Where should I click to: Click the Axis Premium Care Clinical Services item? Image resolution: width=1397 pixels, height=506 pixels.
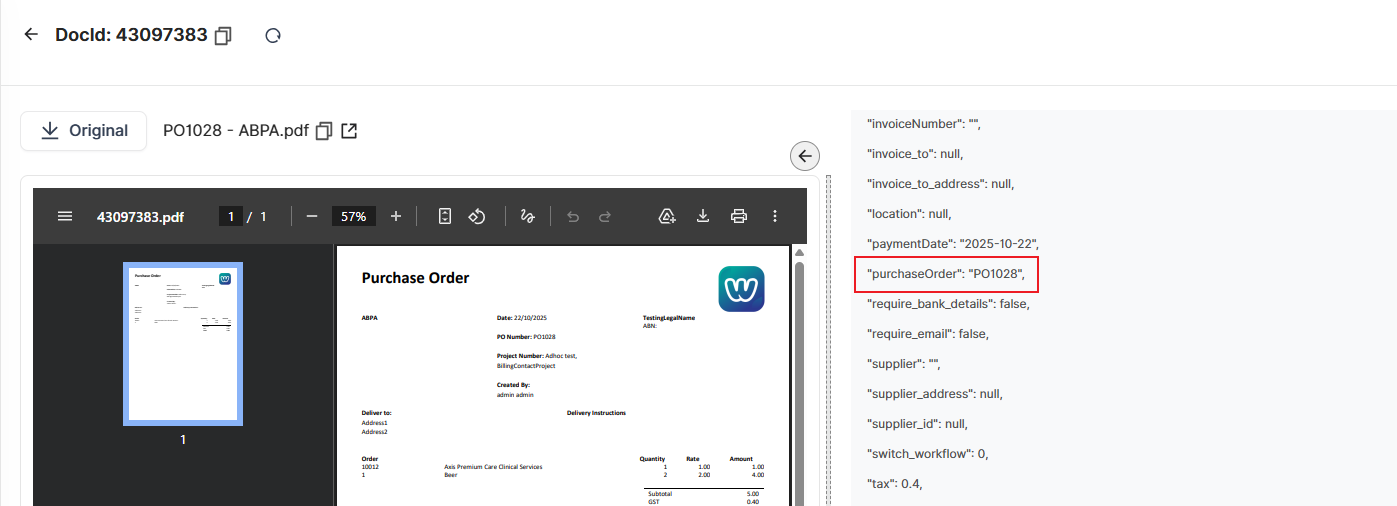tap(493, 467)
